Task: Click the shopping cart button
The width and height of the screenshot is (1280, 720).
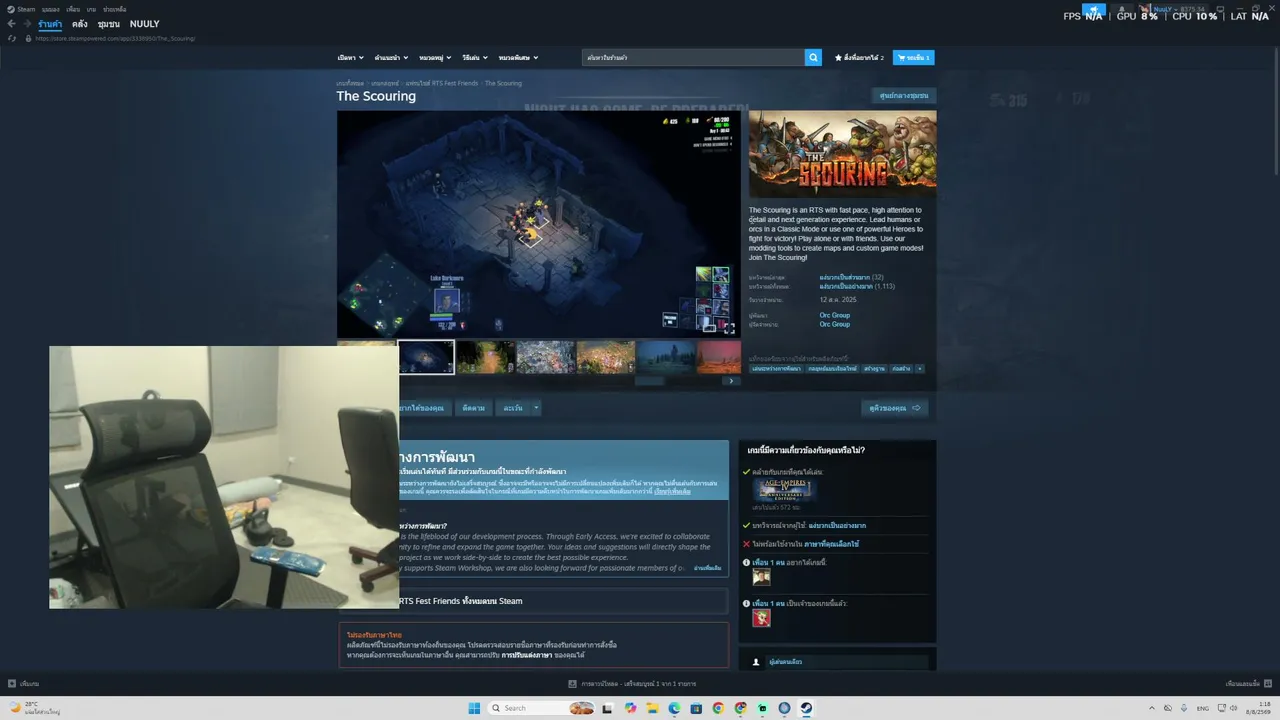Action: [x=913, y=58]
